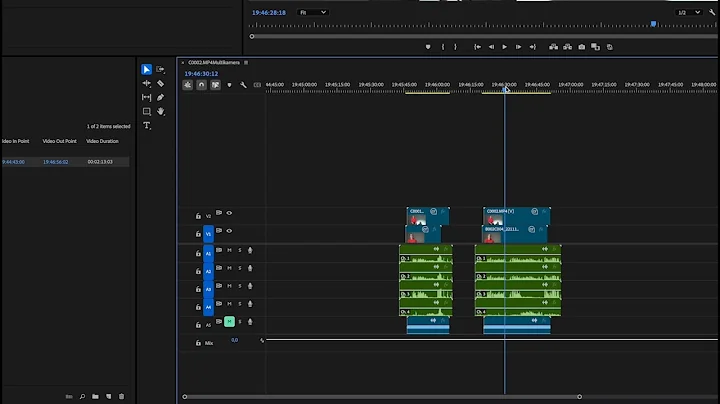Image resolution: width=720 pixels, height=404 pixels.
Task: Click the timeline timecode 19:46:30:12
Action: click(201, 73)
